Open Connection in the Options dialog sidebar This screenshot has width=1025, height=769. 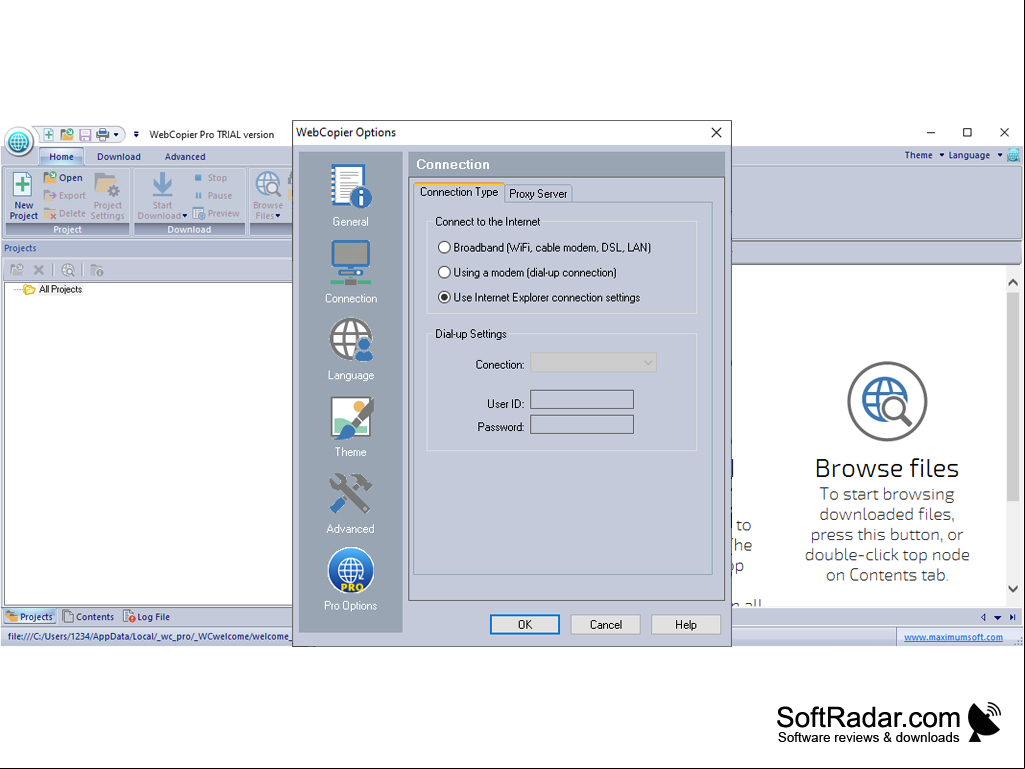pyautogui.click(x=350, y=272)
